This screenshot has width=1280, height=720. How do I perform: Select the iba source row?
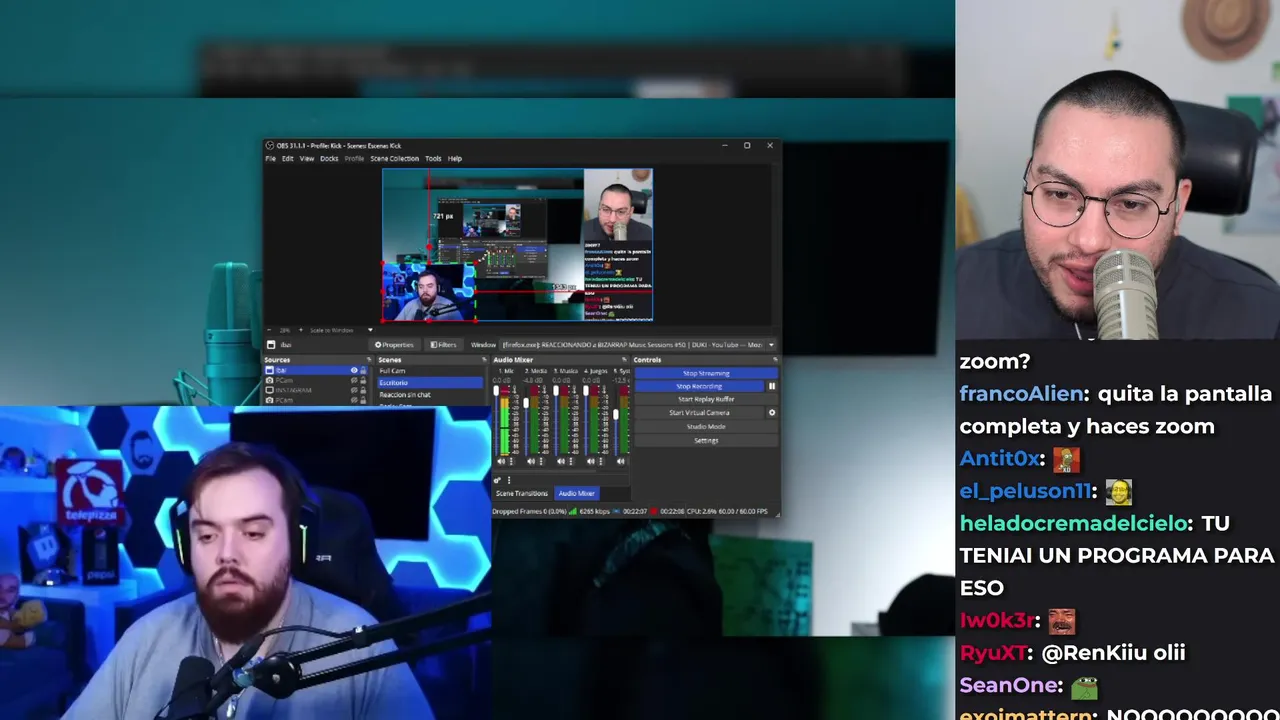coord(316,370)
